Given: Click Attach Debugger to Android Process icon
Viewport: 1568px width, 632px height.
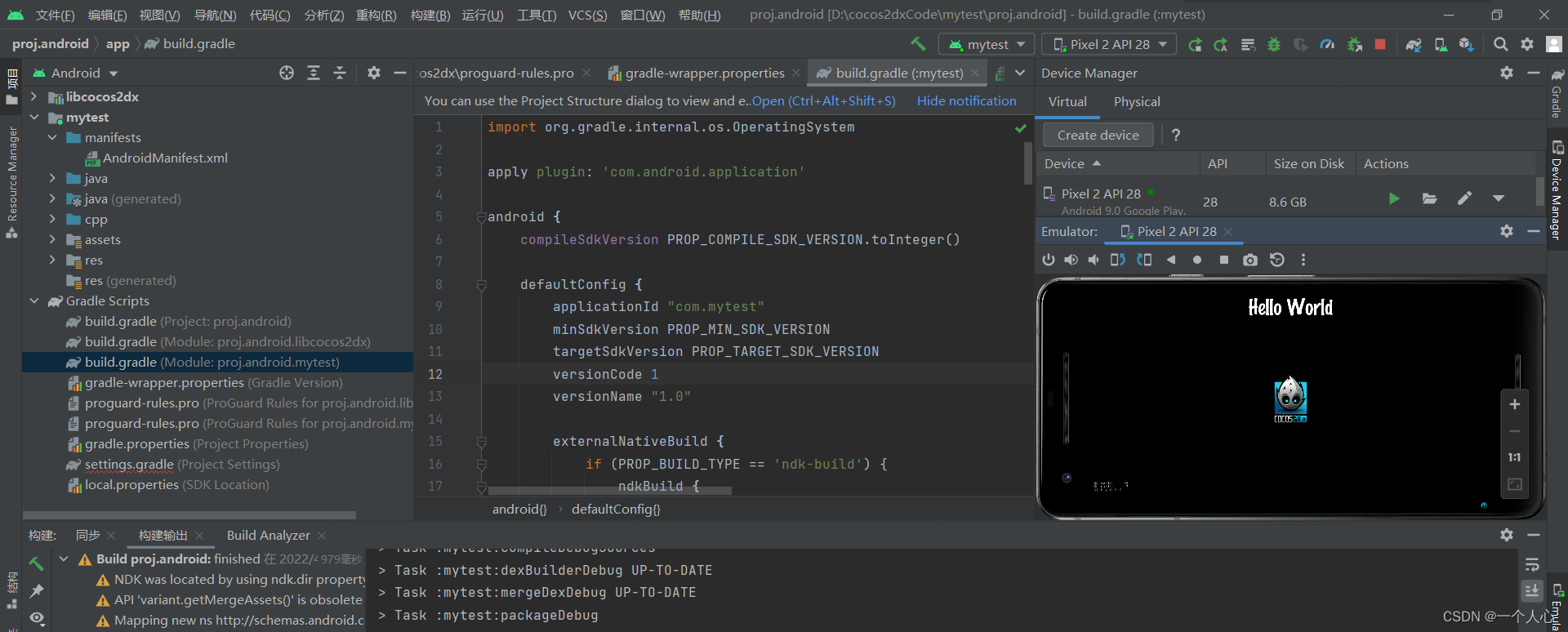Looking at the screenshot, I should (x=1354, y=44).
